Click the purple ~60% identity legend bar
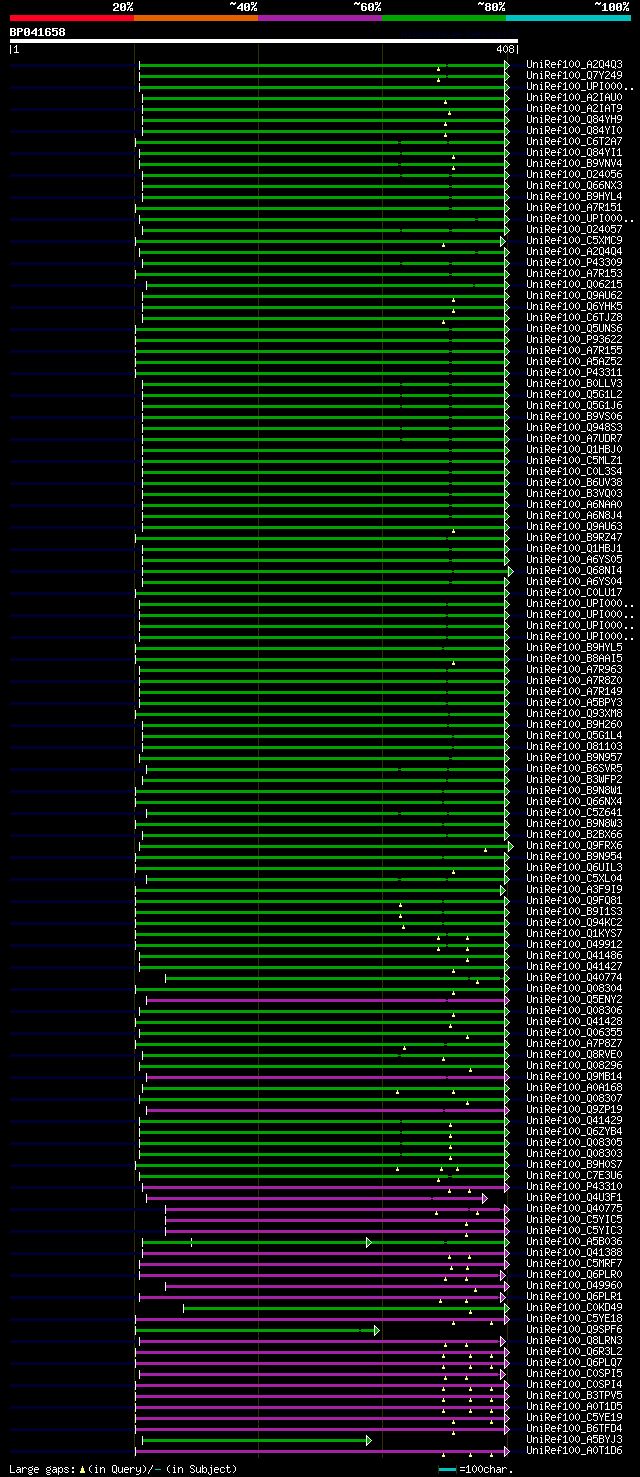 pyautogui.click(x=319, y=18)
